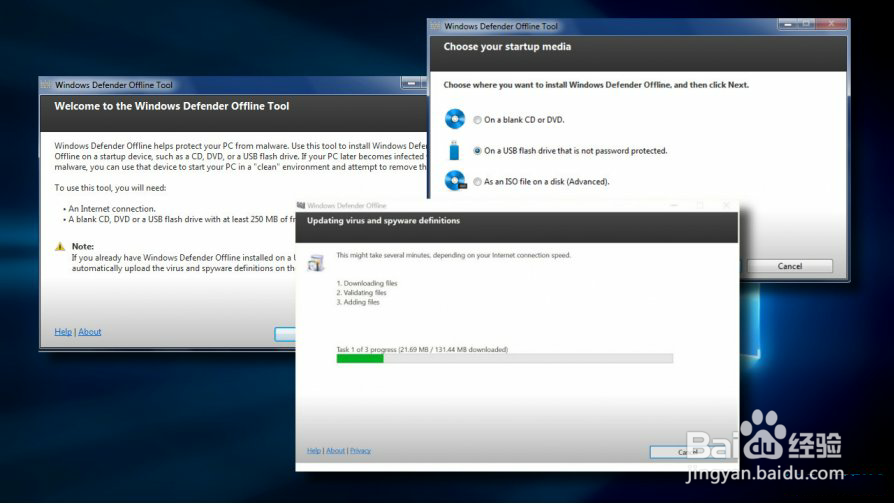This screenshot has height=504, width=894.
Task: Click the USB flash drive icon
Action: (x=454, y=150)
